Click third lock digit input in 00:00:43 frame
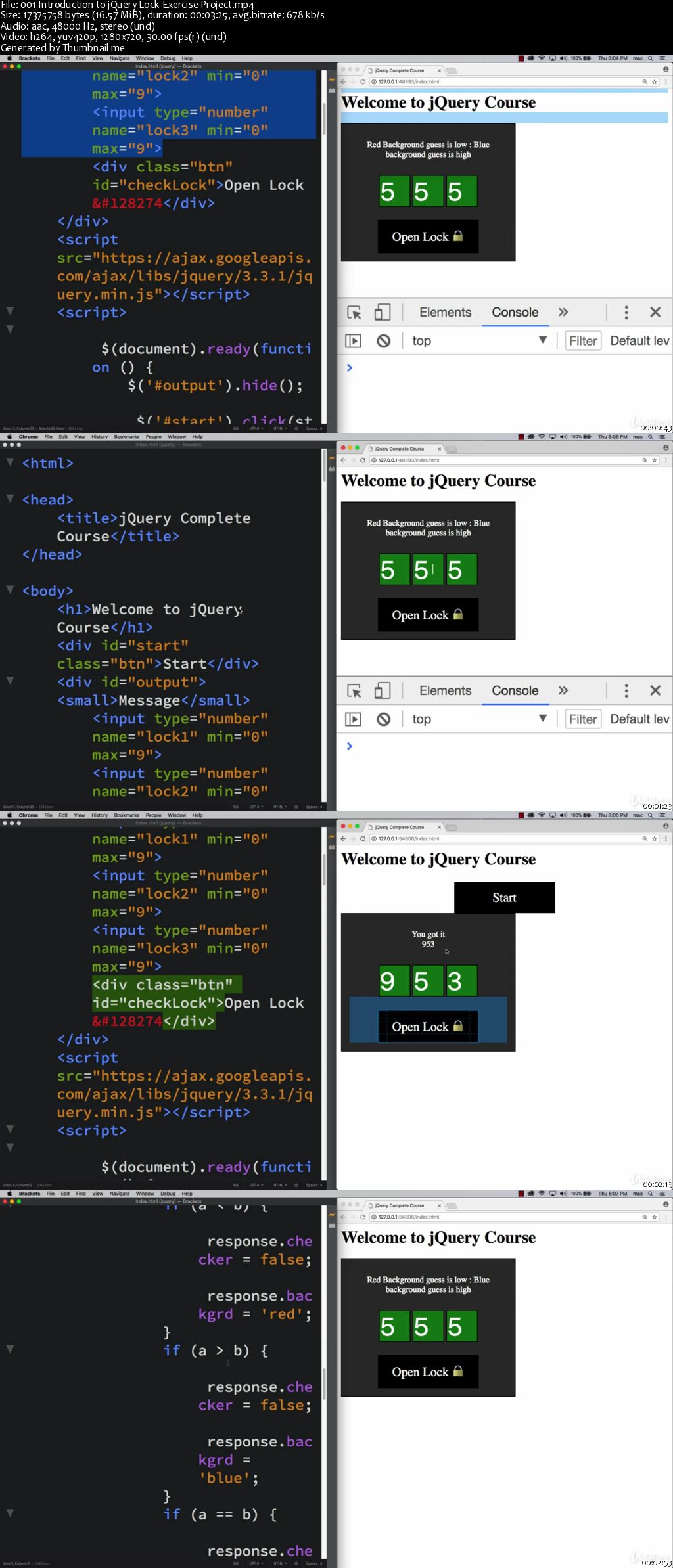Screen dimensions: 673x1568 (461, 192)
